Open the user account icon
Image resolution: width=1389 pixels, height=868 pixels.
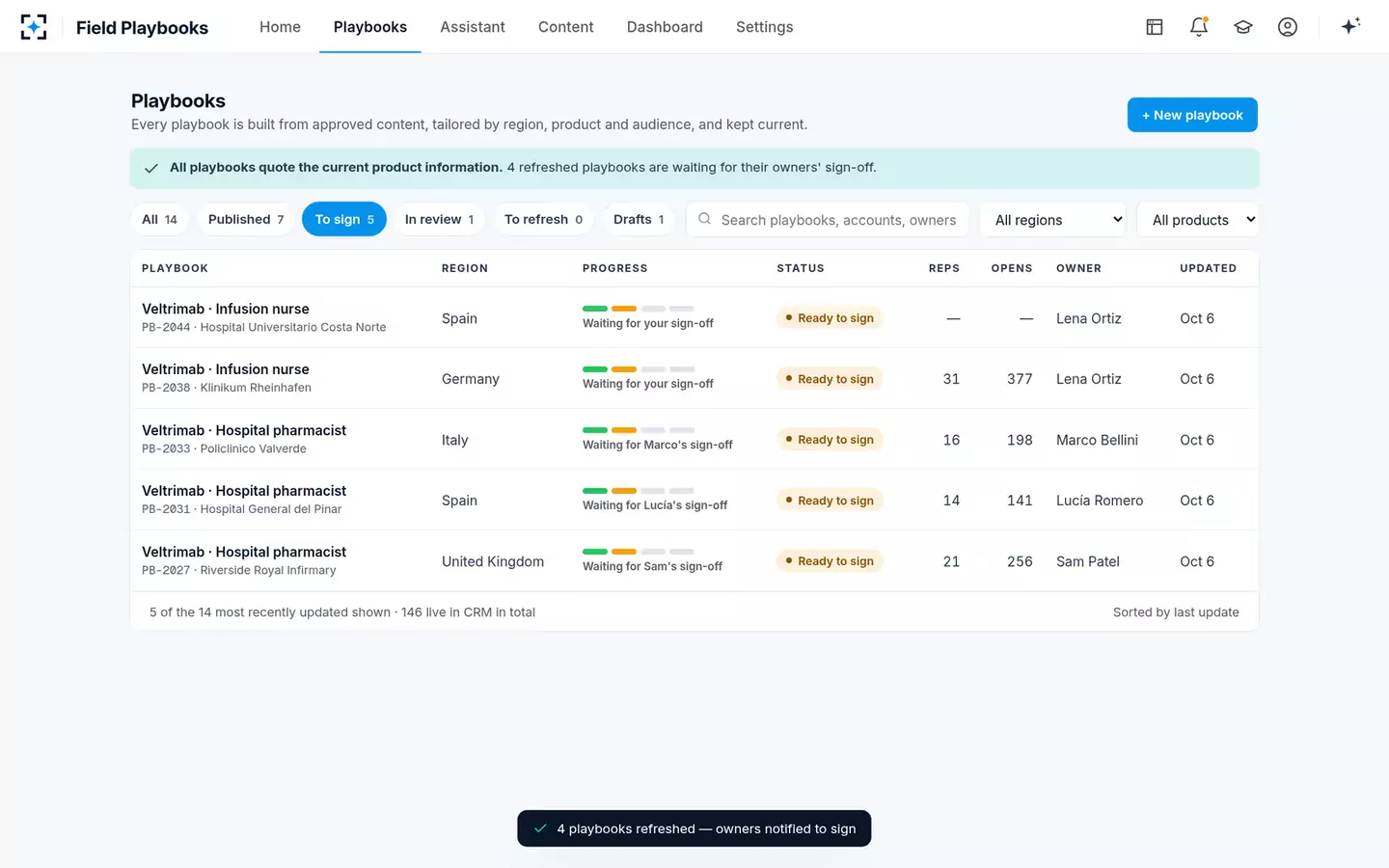click(1288, 27)
